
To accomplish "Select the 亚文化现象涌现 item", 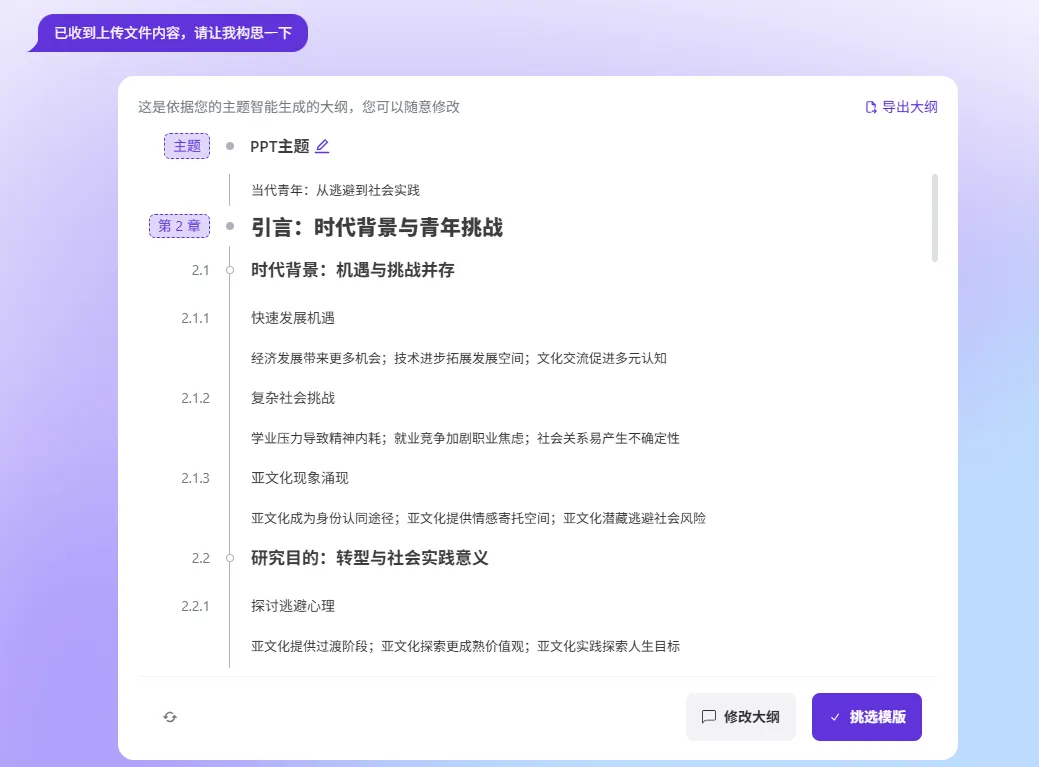I will (x=300, y=478).
